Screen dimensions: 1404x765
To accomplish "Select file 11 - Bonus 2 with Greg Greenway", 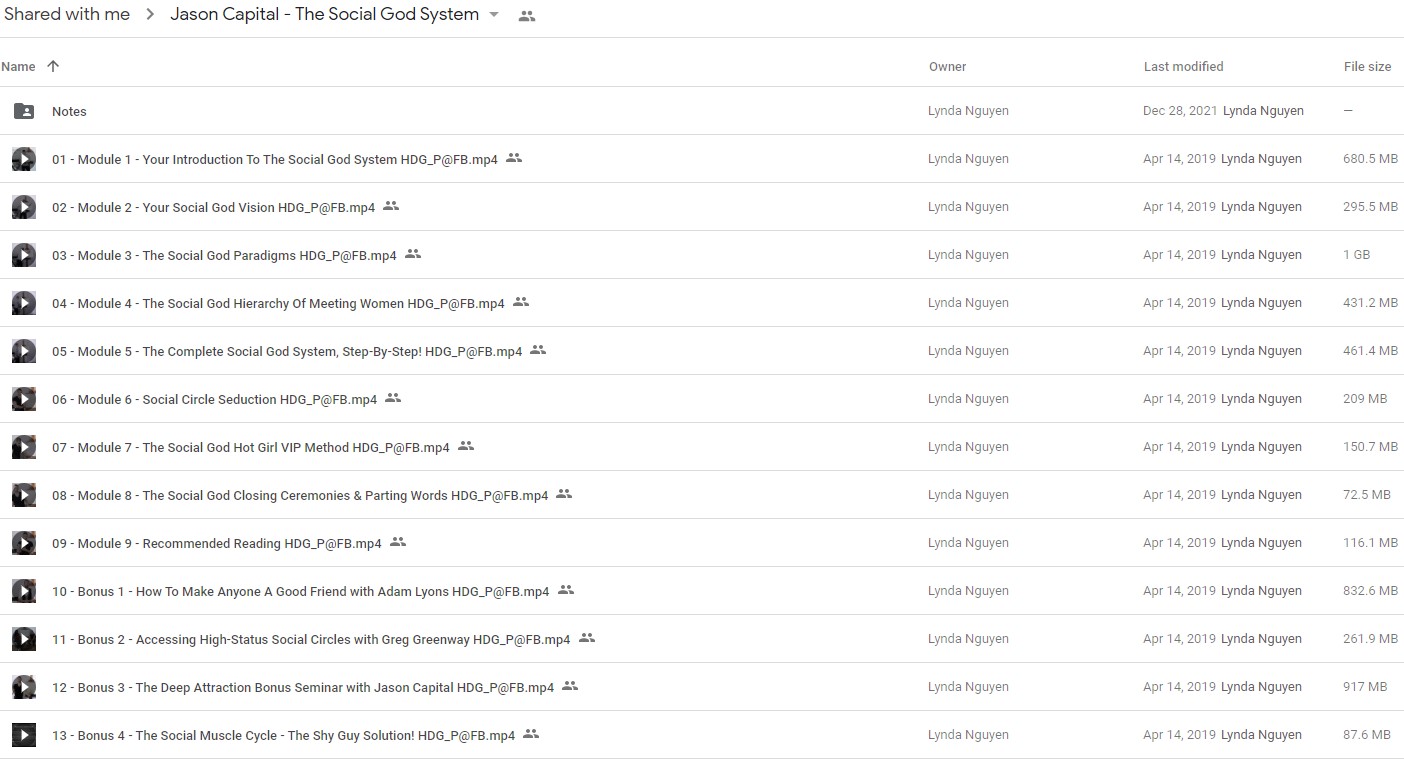I will [x=311, y=640].
